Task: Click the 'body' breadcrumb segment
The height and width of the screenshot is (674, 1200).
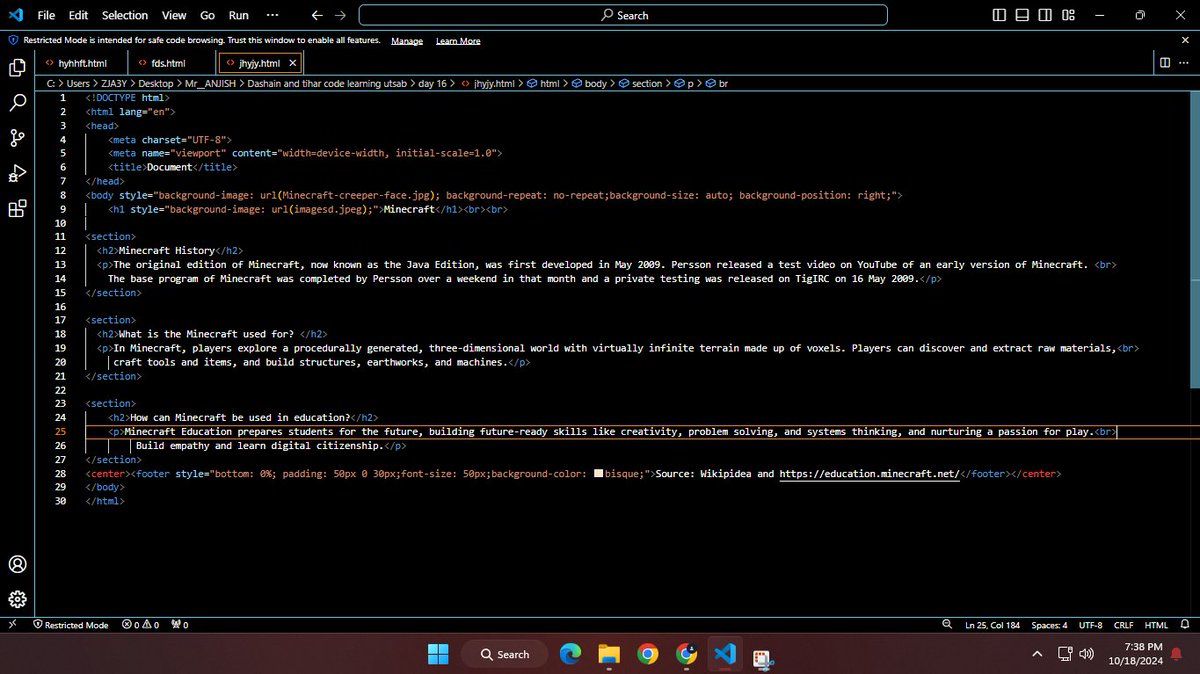Action: (x=589, y=84)
